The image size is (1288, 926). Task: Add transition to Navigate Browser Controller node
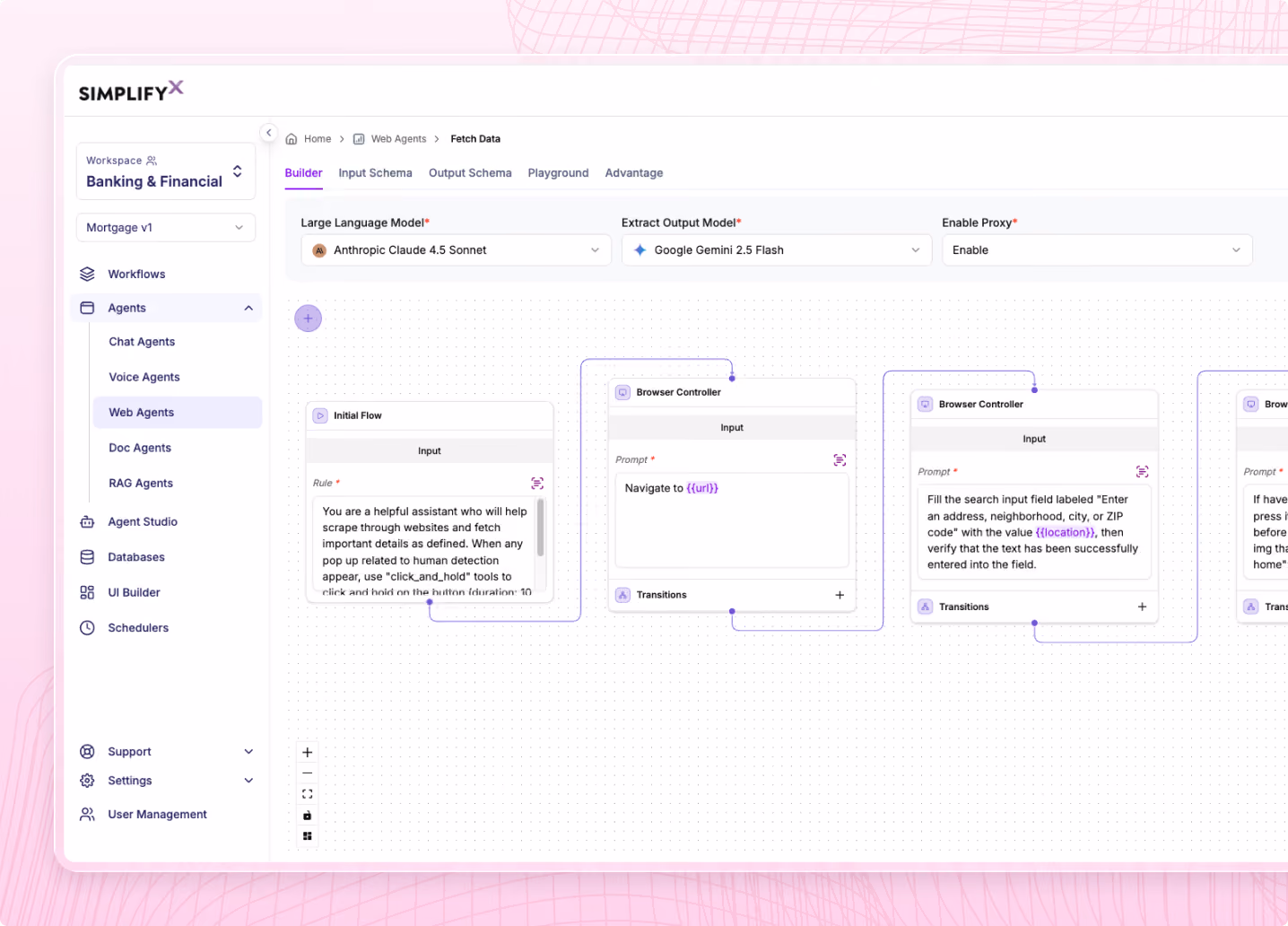tap(840, 596)
